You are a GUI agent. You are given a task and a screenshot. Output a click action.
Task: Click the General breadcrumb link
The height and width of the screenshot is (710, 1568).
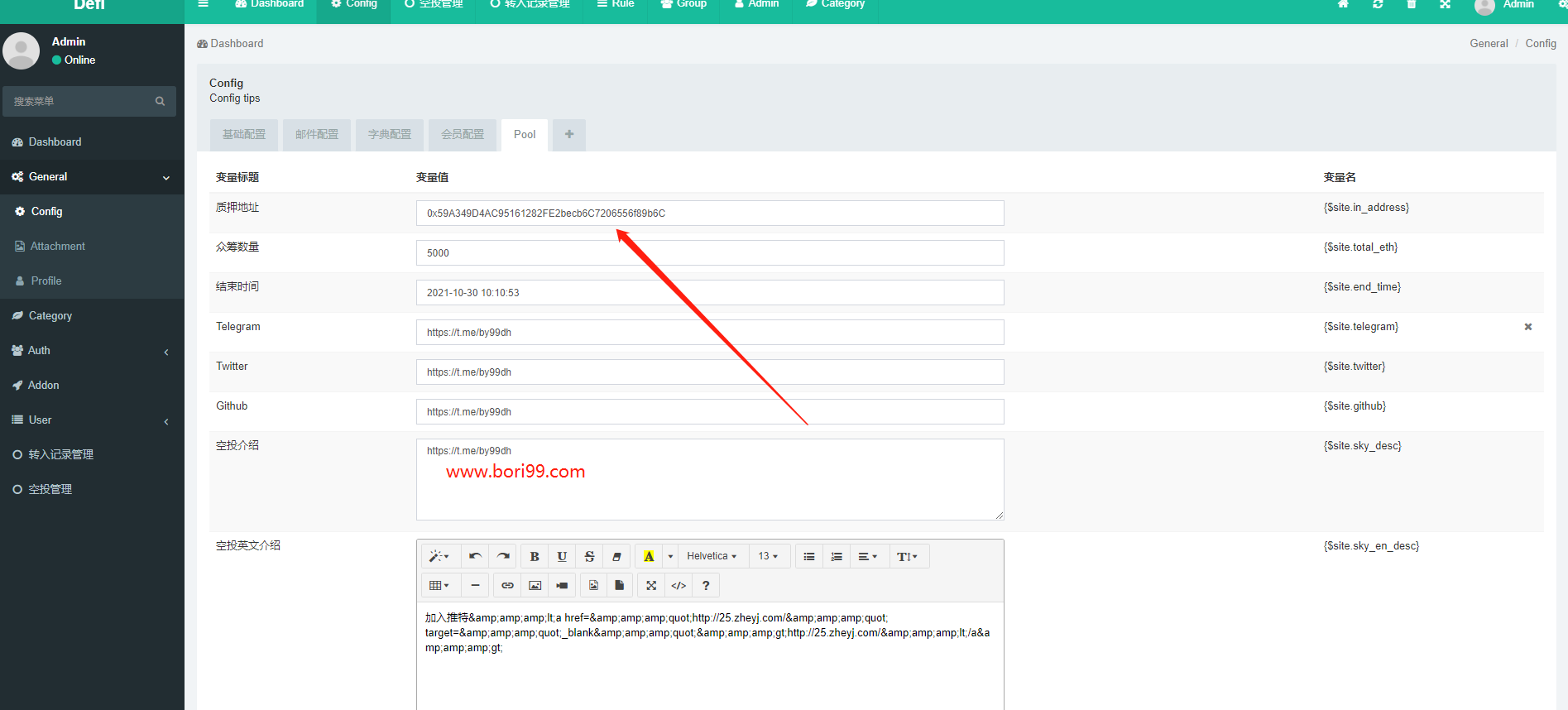click(x=1489, y=43)
